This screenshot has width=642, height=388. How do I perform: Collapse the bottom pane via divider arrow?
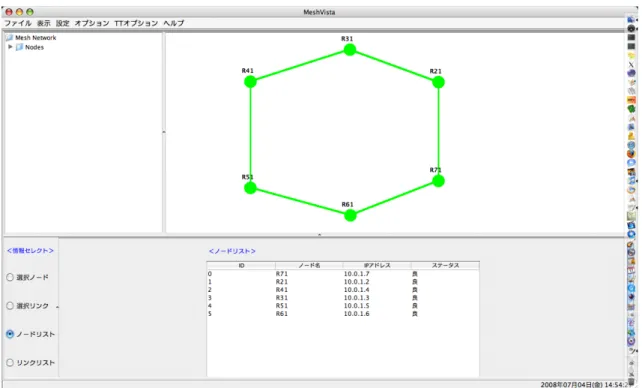319,235
